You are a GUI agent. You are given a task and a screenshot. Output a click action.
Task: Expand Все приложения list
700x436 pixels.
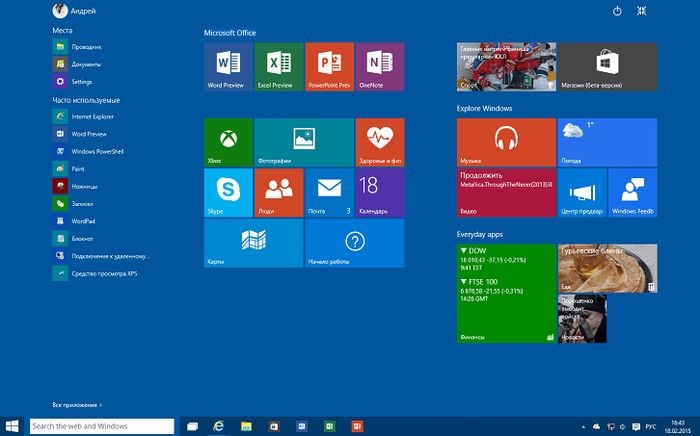[77, 405]
